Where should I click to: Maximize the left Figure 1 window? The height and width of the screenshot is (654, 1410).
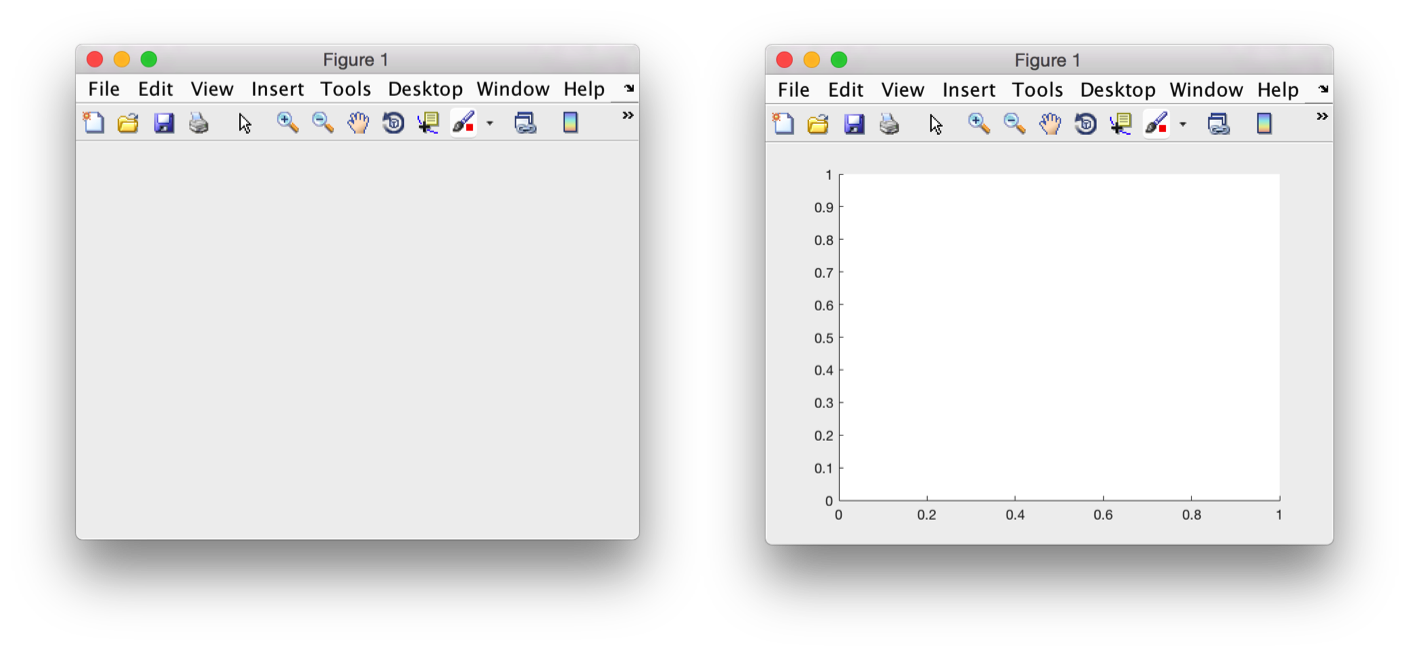pos(149,60)
